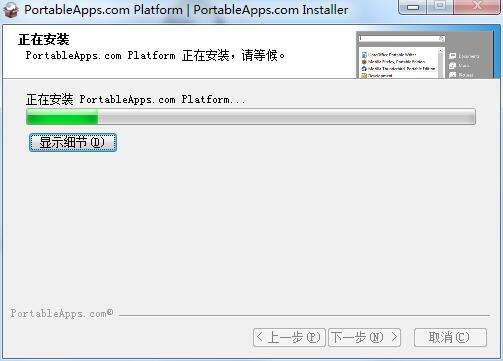503x361 pixels.
Task: Close the installer window
Action: (x=477, y=7)
